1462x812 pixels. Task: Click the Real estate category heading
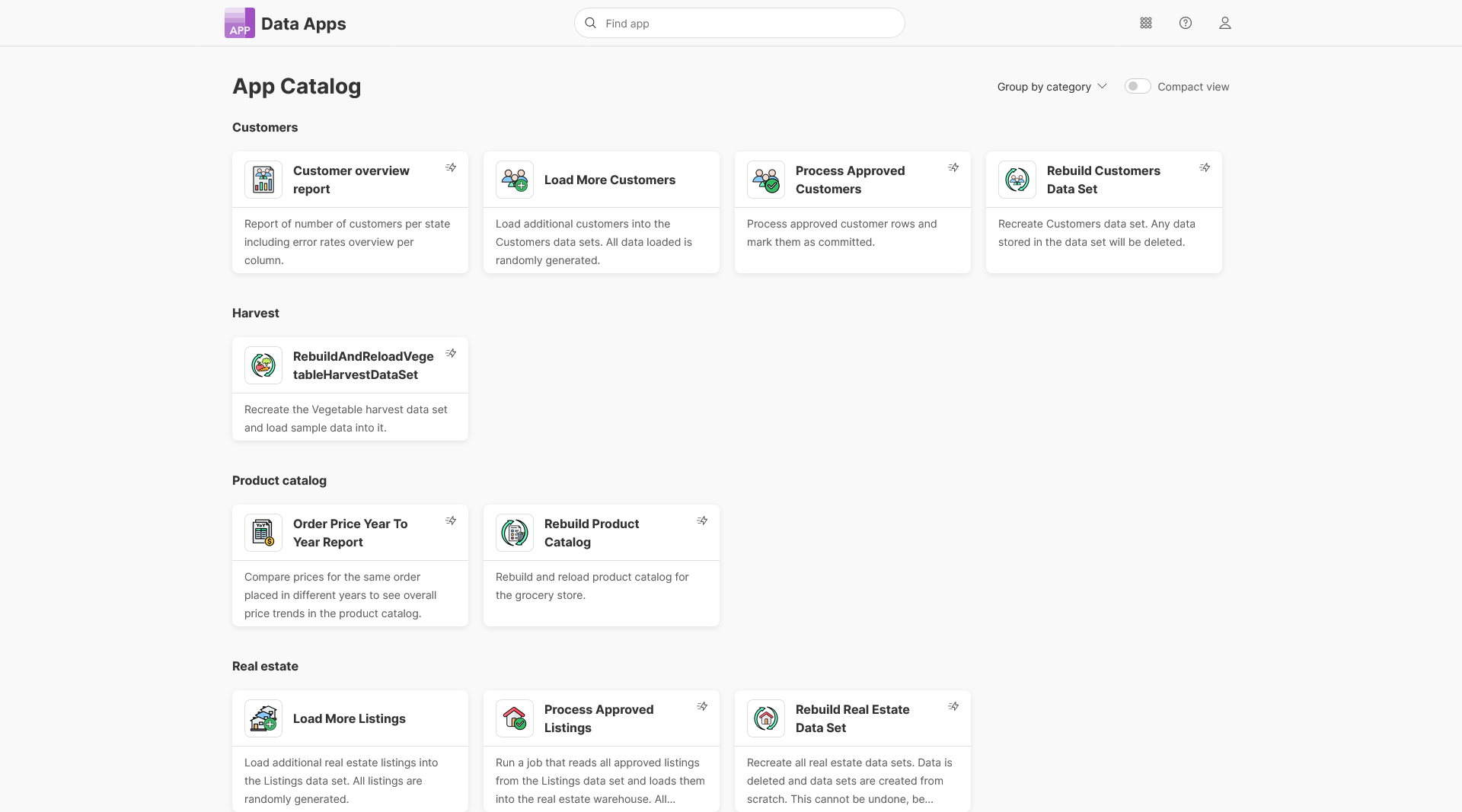point(265,666)
